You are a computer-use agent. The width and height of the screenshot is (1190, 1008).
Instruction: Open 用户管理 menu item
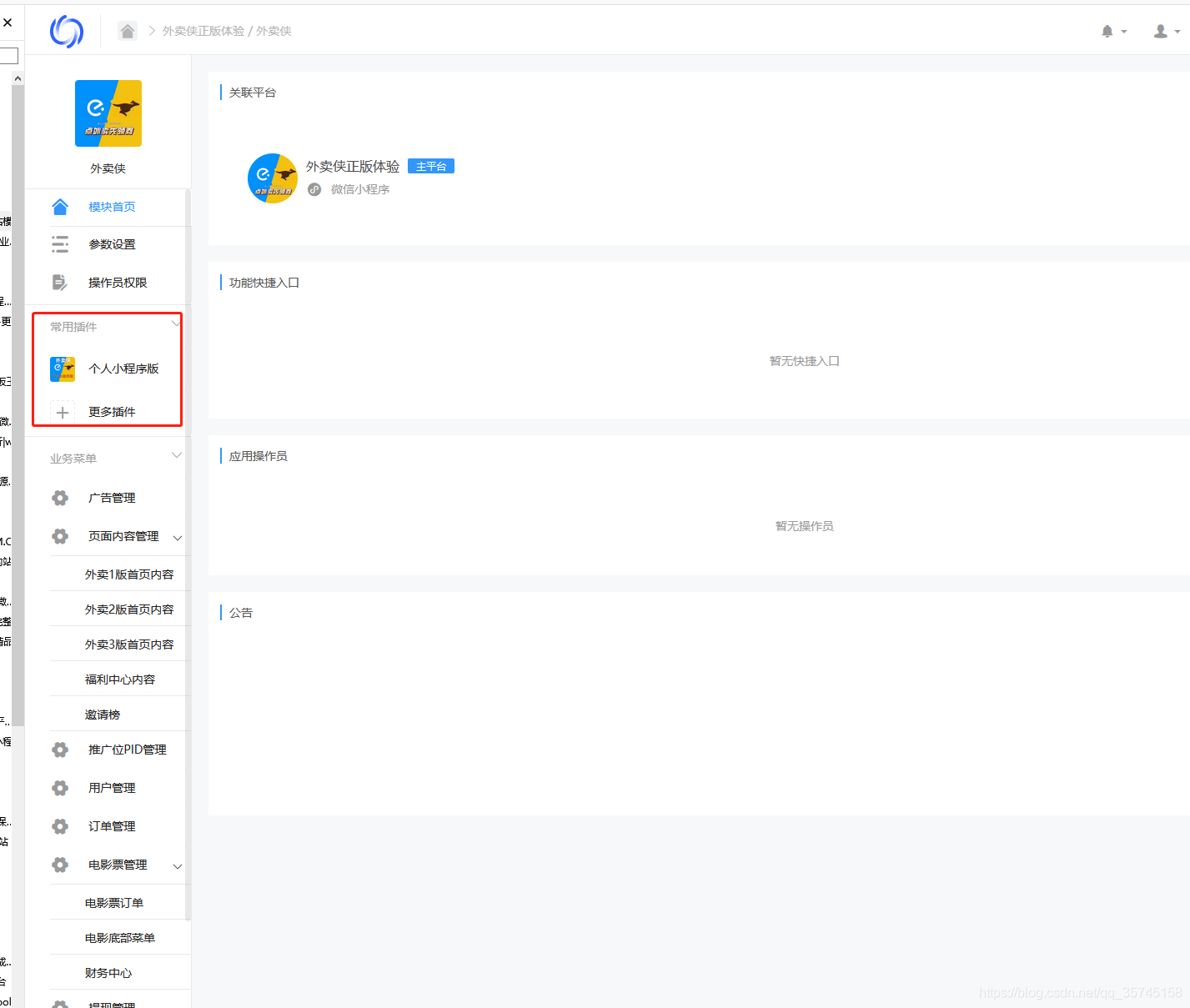pyautogui.click(x=112, y=788)
